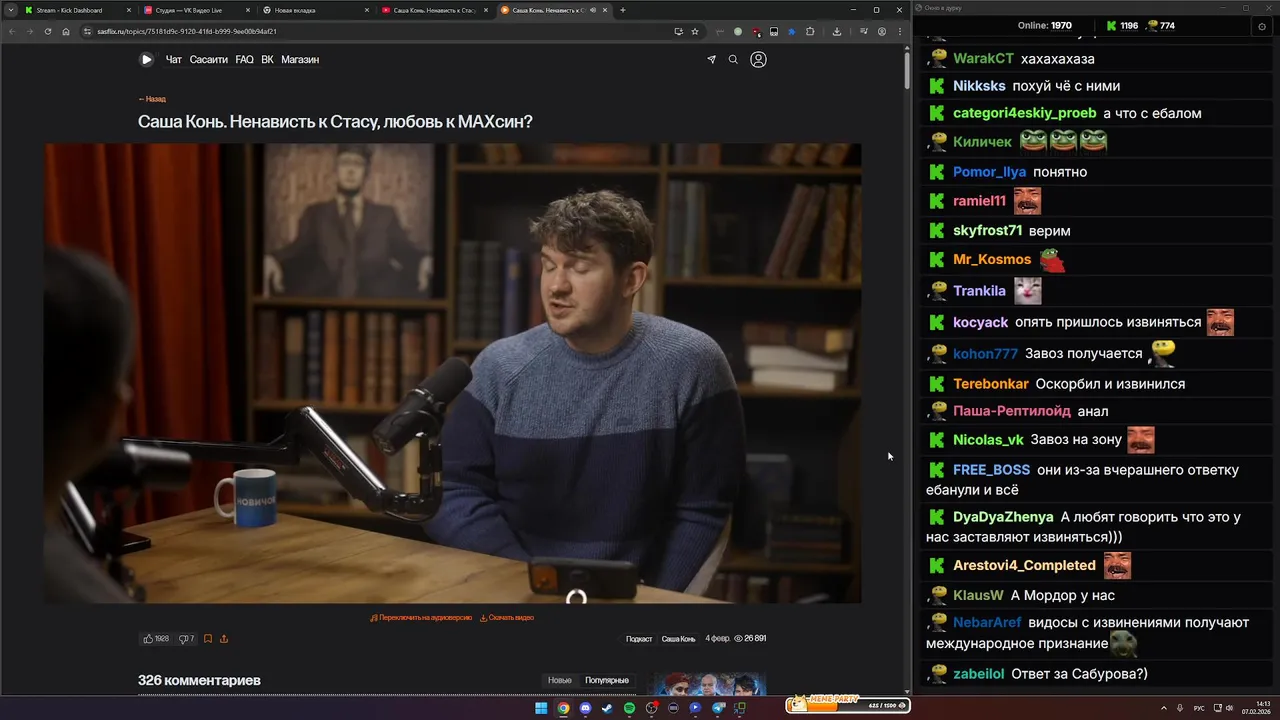This screenshot has width=1280, height=720.
Task: Click the address bar URL field
Action: click(x=380, y=31)
